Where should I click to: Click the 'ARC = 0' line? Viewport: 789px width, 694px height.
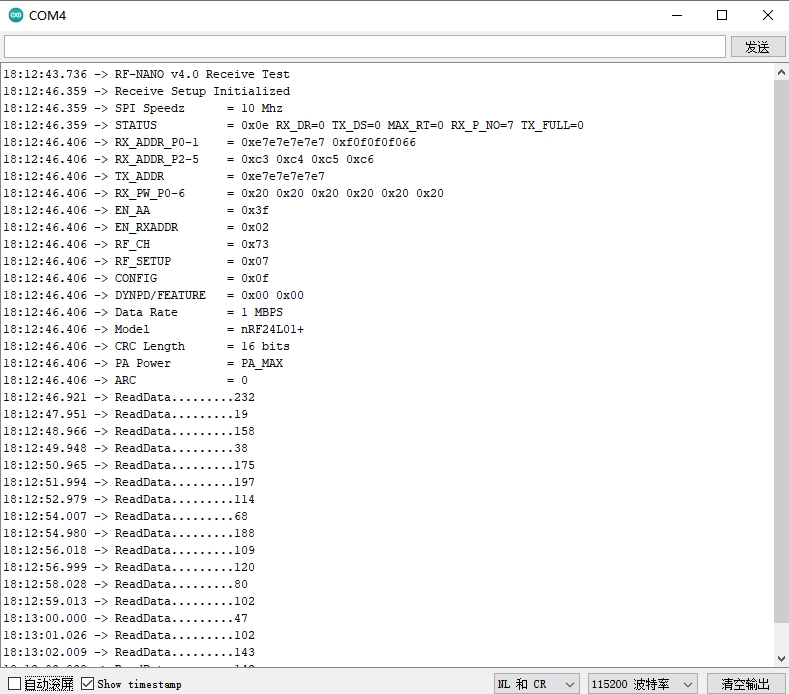tap(125, 380)
